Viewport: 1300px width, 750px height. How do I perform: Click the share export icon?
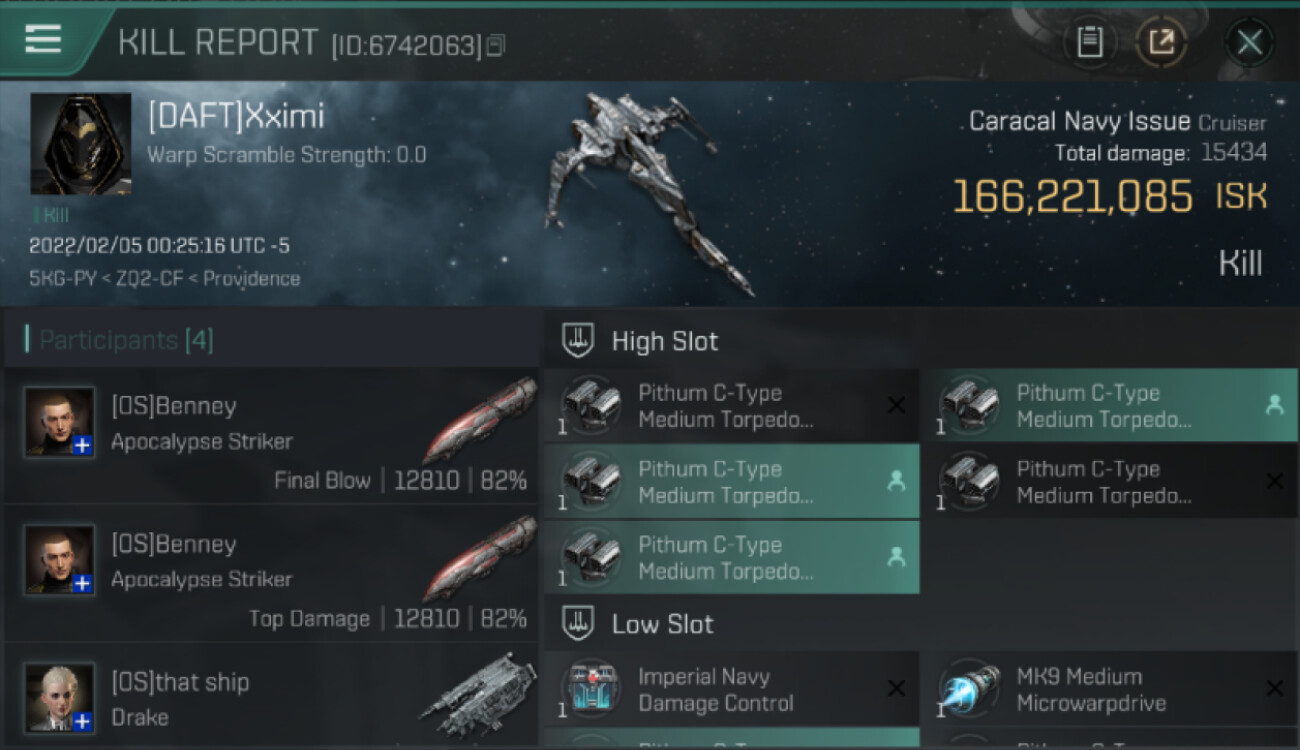pyautogui.click(x=1161, y=42)
